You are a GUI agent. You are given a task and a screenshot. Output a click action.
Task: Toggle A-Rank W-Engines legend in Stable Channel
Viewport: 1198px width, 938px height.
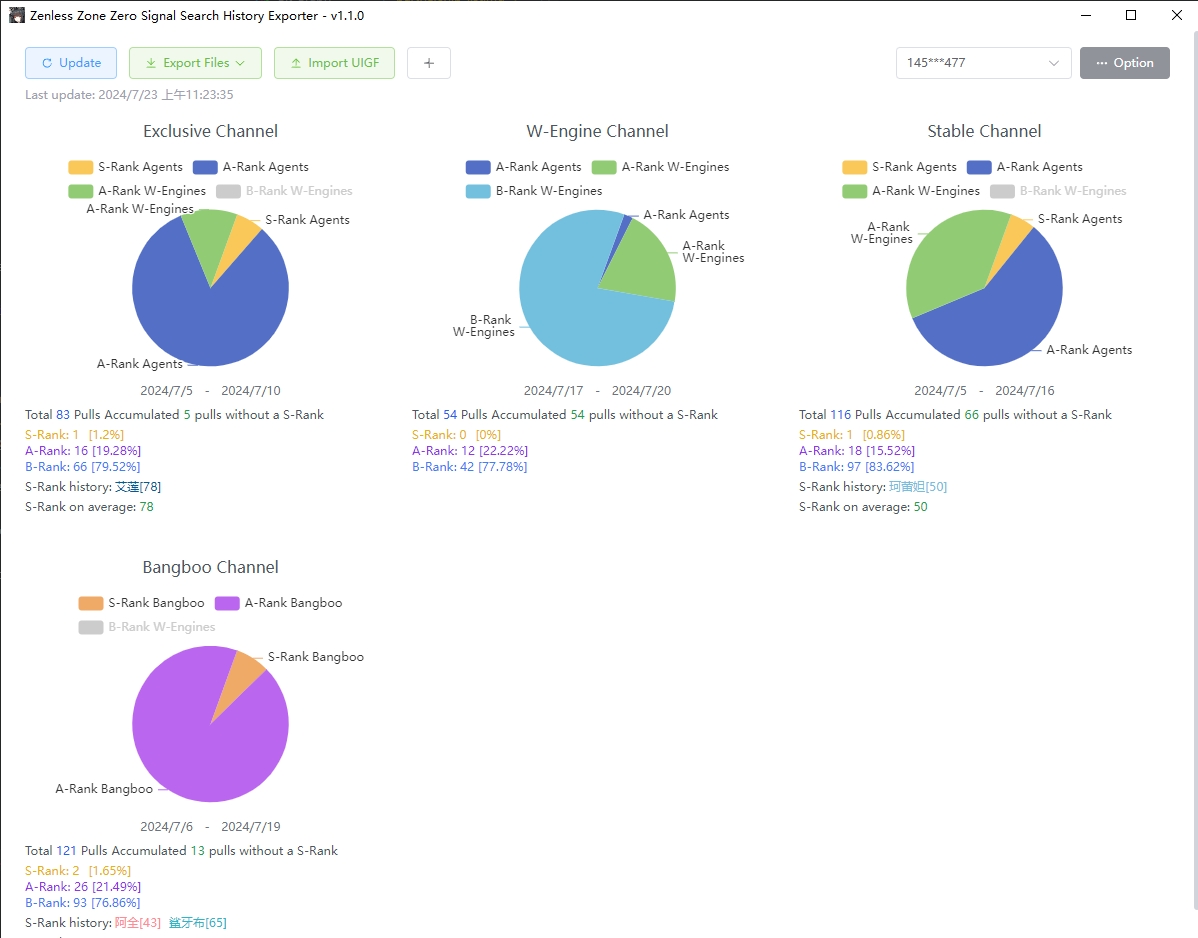(911, 191)
